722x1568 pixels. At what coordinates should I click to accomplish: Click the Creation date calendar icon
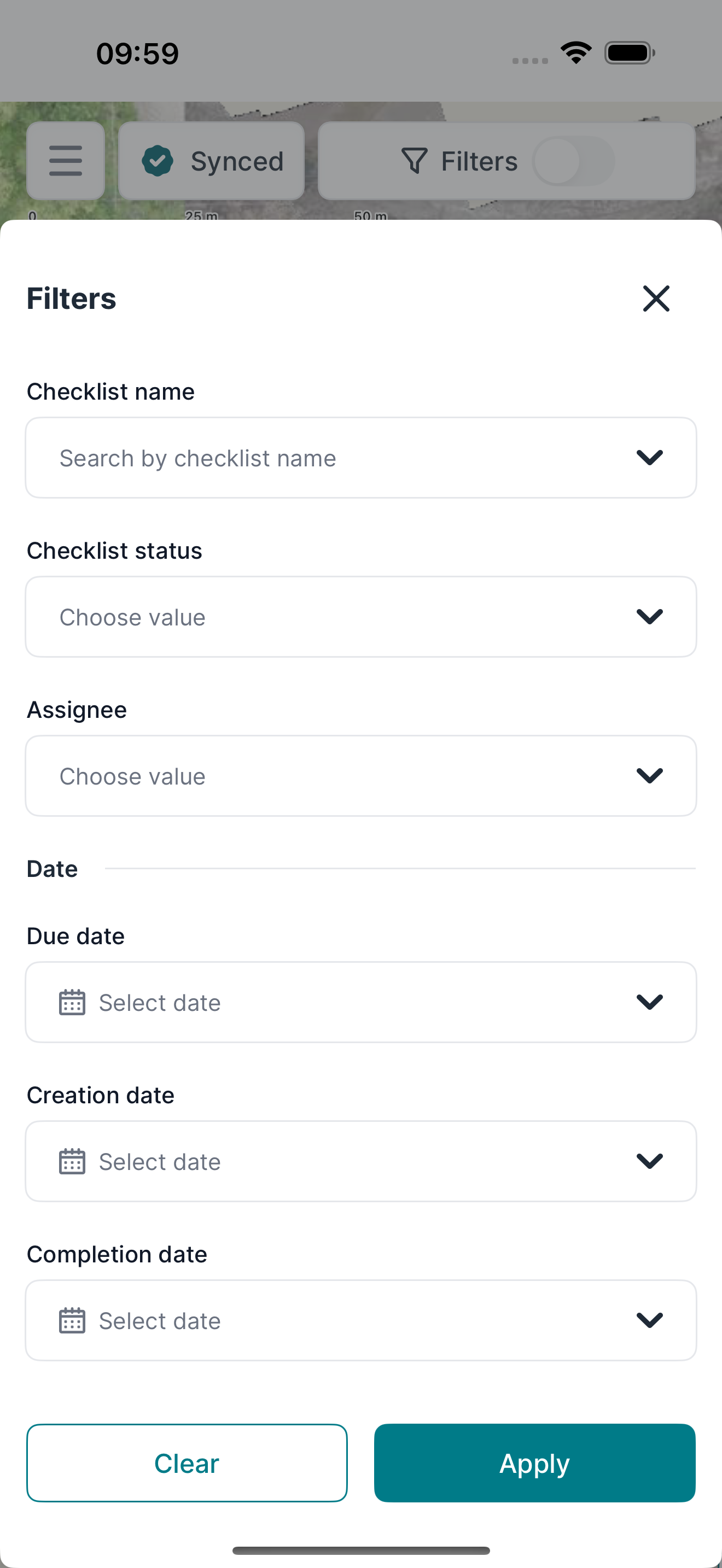(x=72, y=1161)
